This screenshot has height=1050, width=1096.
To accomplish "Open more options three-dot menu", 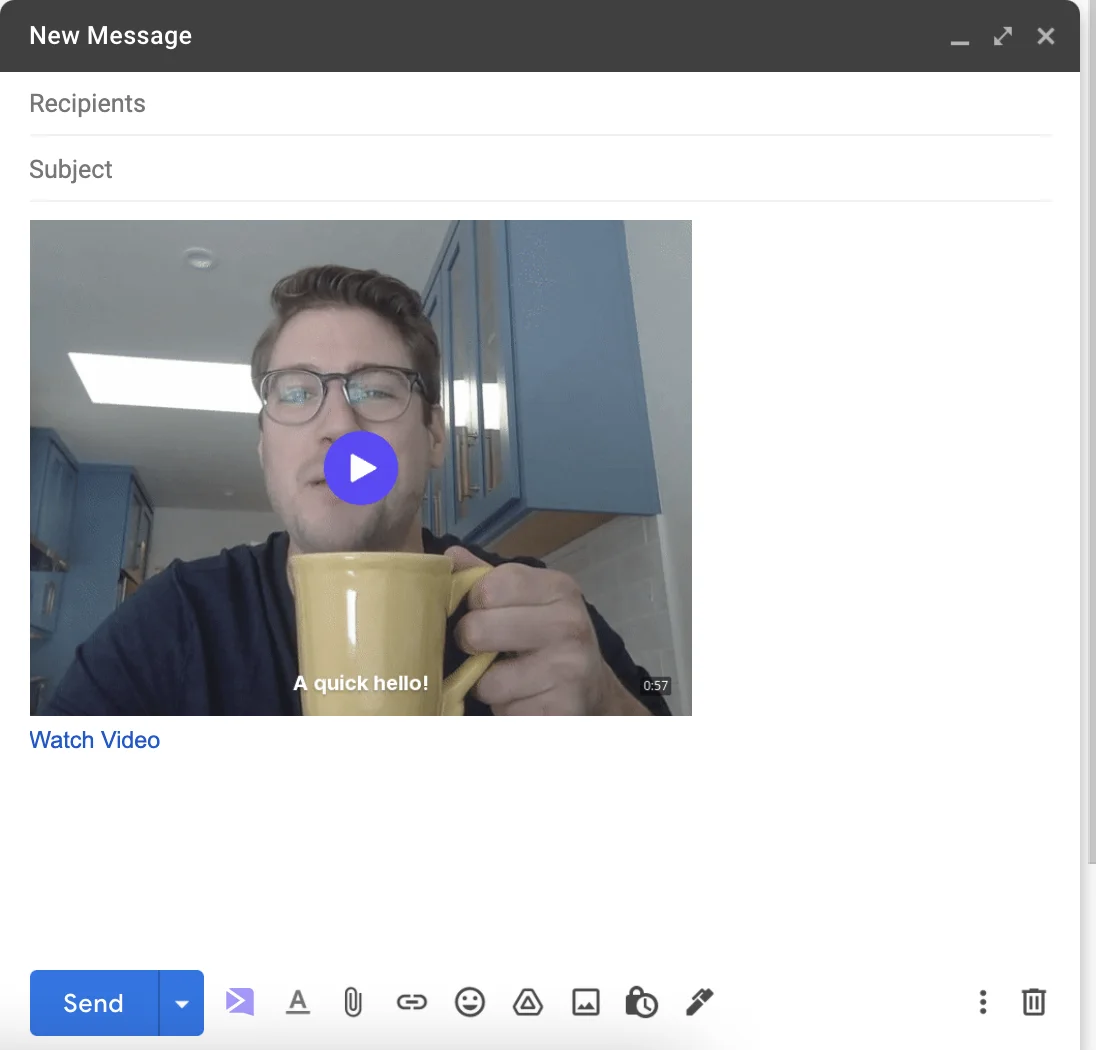I will [x=983, y=1002].
